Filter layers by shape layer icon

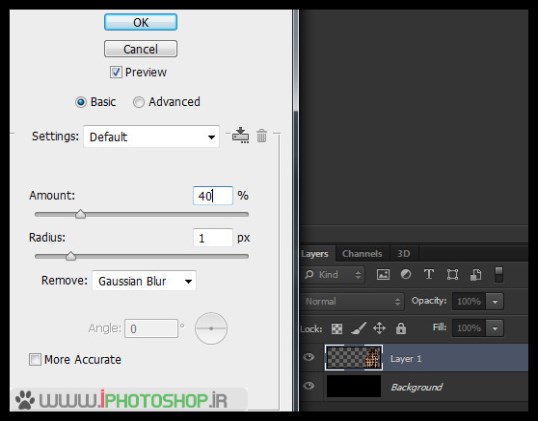452,274
